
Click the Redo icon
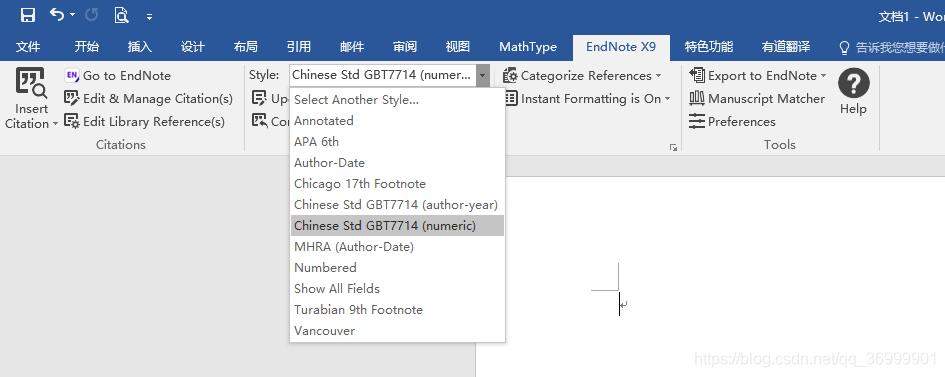coord(92,15)
